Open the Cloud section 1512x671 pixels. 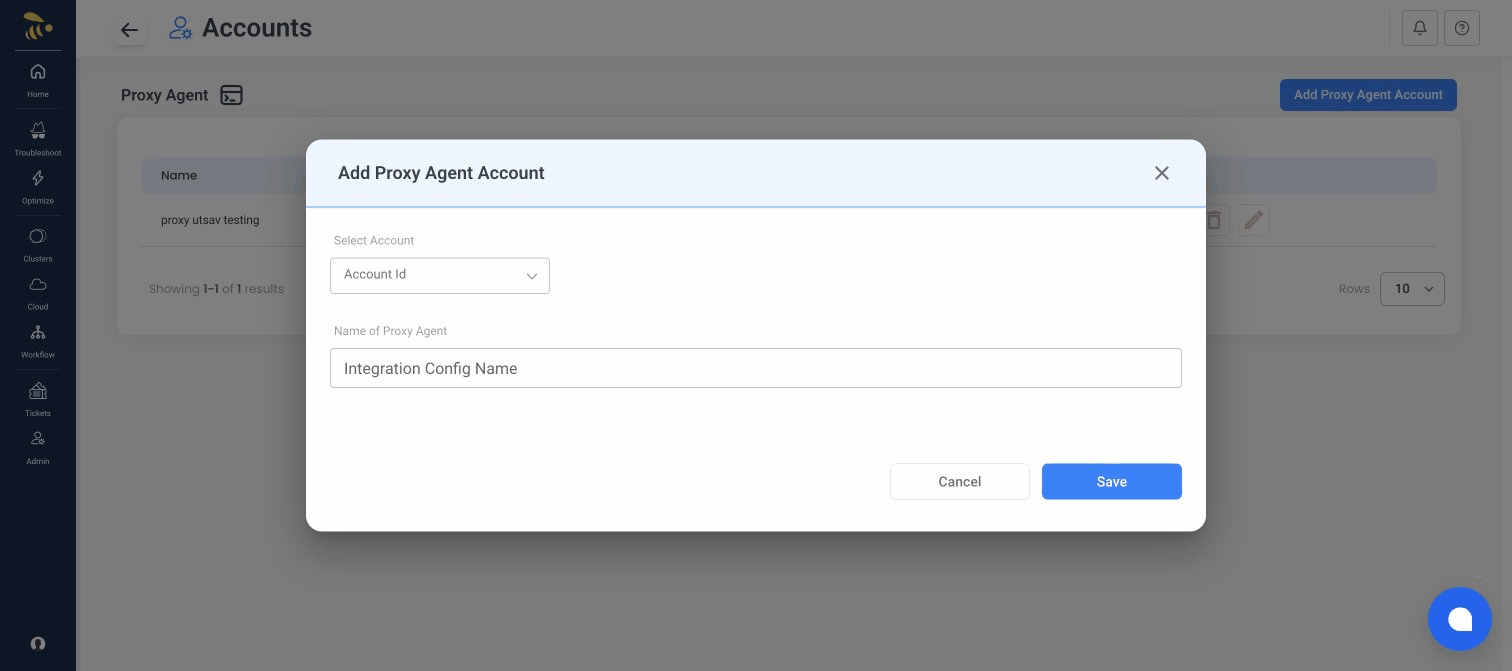pyautogui.click(x=37, y=292)
